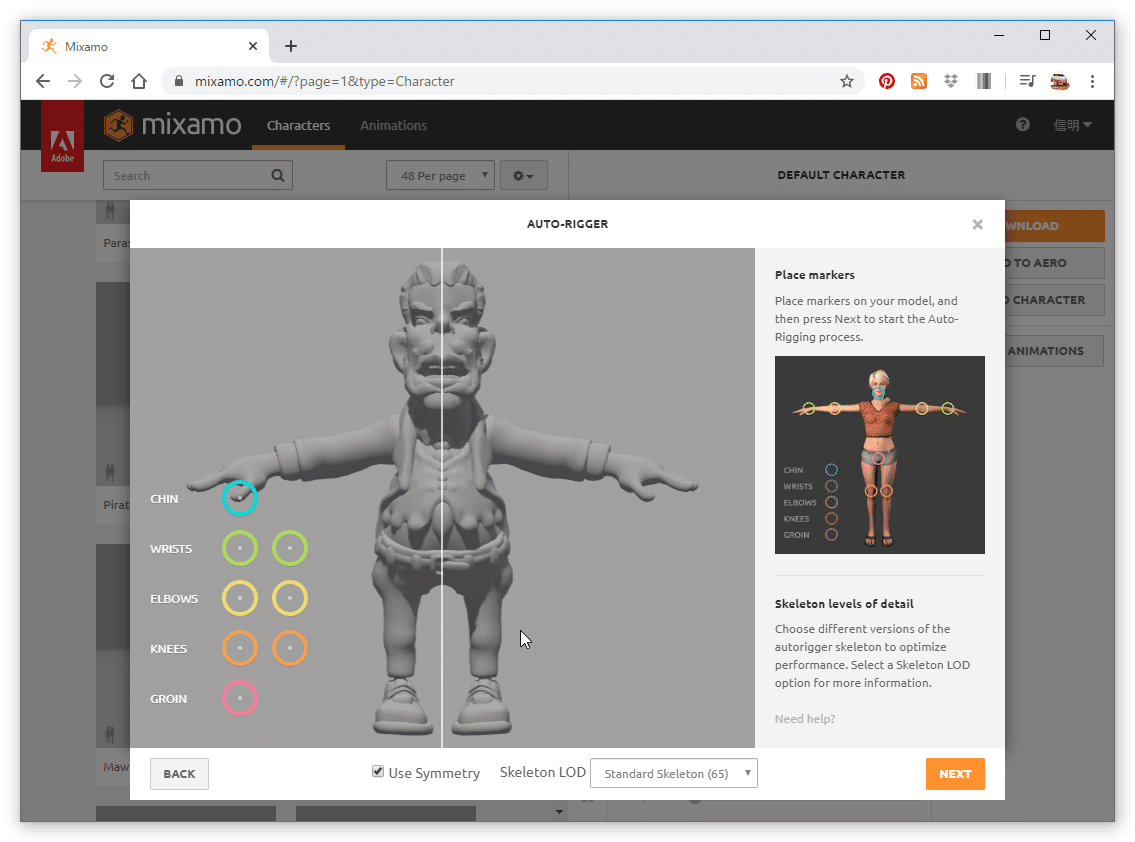Open the user account dropdown
The width and height of the screenshot is (1135, 842).
coord(1072,125)
